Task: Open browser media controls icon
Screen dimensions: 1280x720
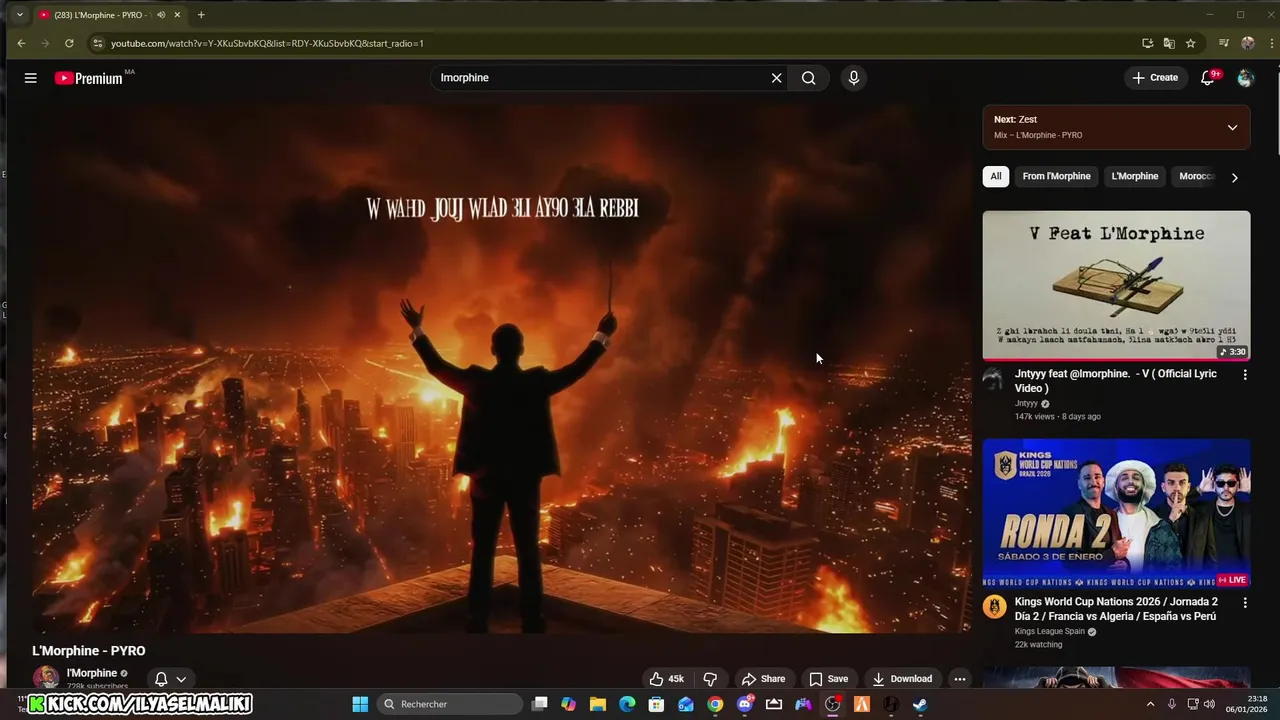Action: 1223,43
